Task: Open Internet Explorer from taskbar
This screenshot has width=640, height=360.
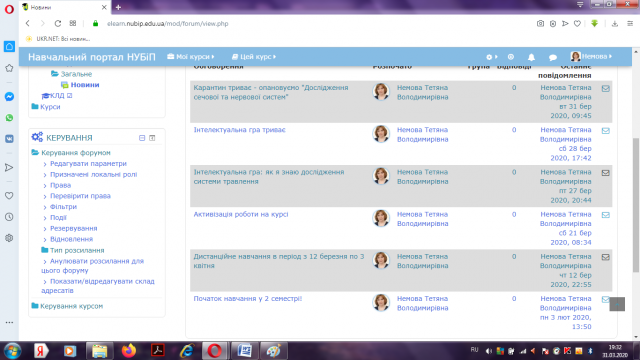Action: coord(187,351)
